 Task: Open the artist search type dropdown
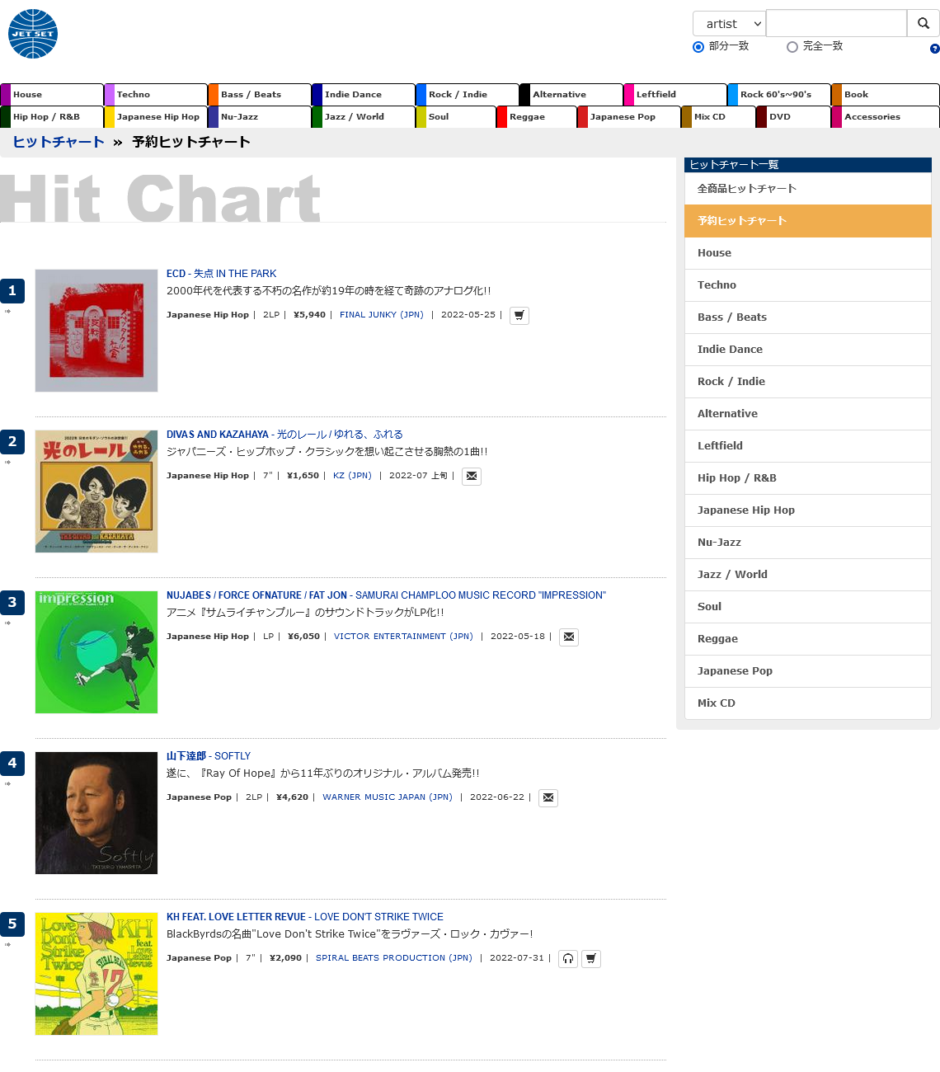coord(729,23)
